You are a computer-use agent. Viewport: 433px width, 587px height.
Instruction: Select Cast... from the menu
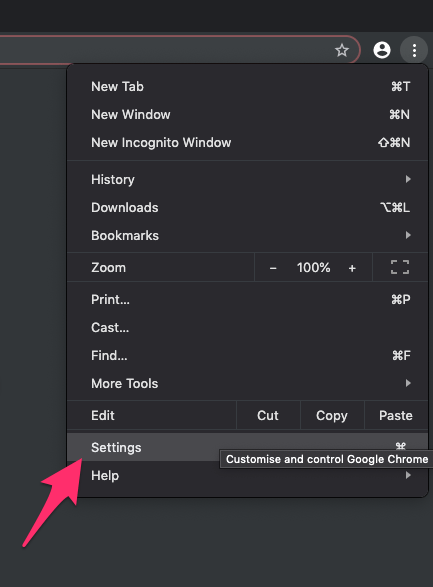(247, 328)
